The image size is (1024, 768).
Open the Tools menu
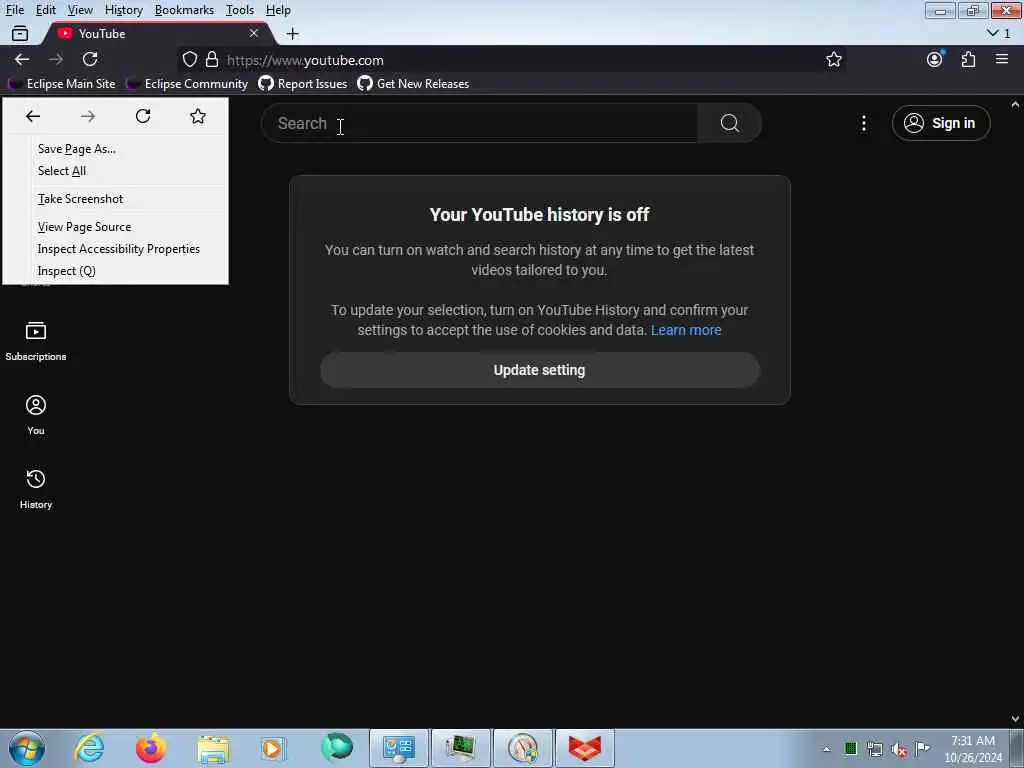(x=240, y=10)
